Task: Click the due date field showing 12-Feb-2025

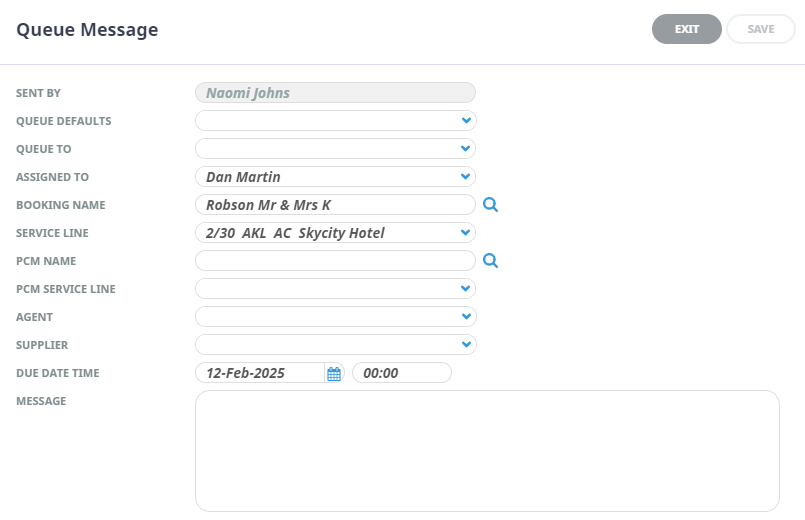Action: [260, 373]
